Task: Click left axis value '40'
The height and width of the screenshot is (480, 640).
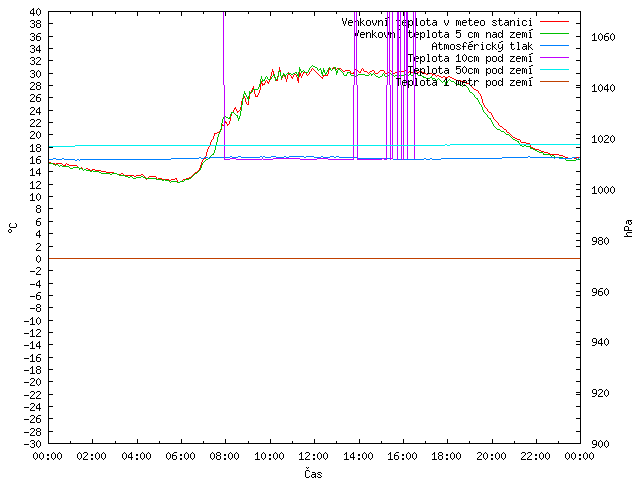Action: coord(36,12)
